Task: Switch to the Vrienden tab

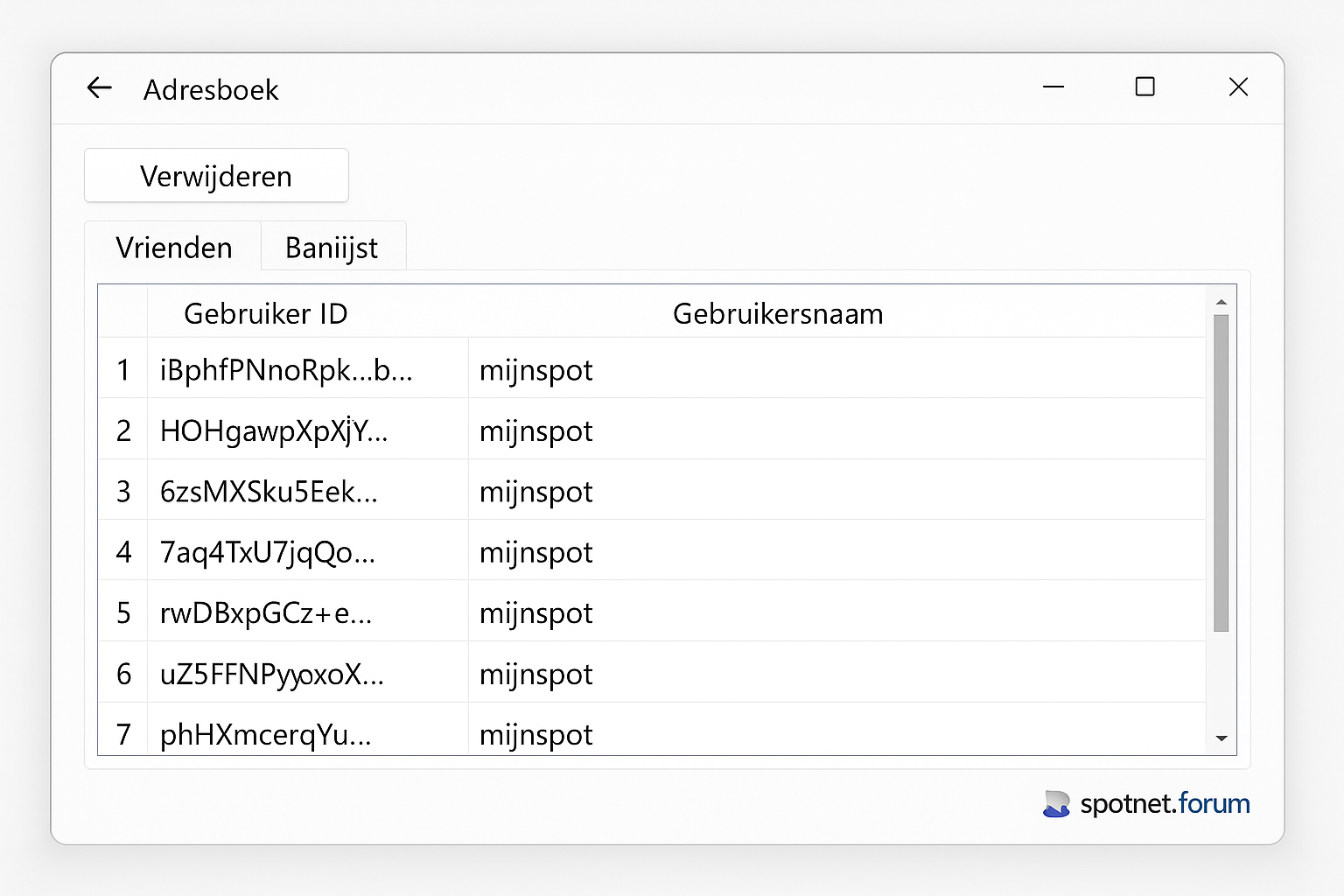Action: coord(173,248)
